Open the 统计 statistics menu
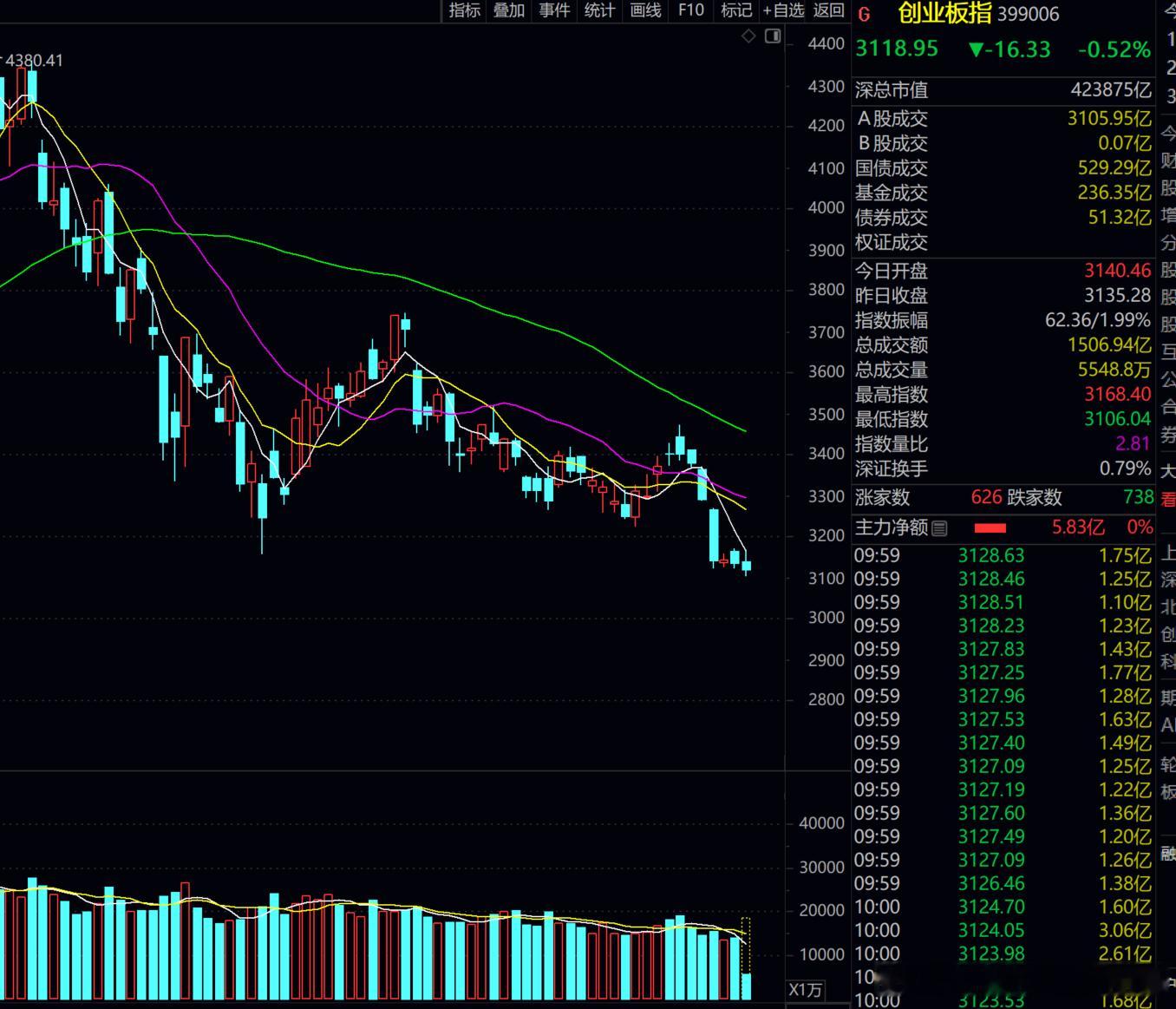The width and height of the screenshot is (1176, 1009). (x=600, y=10)
